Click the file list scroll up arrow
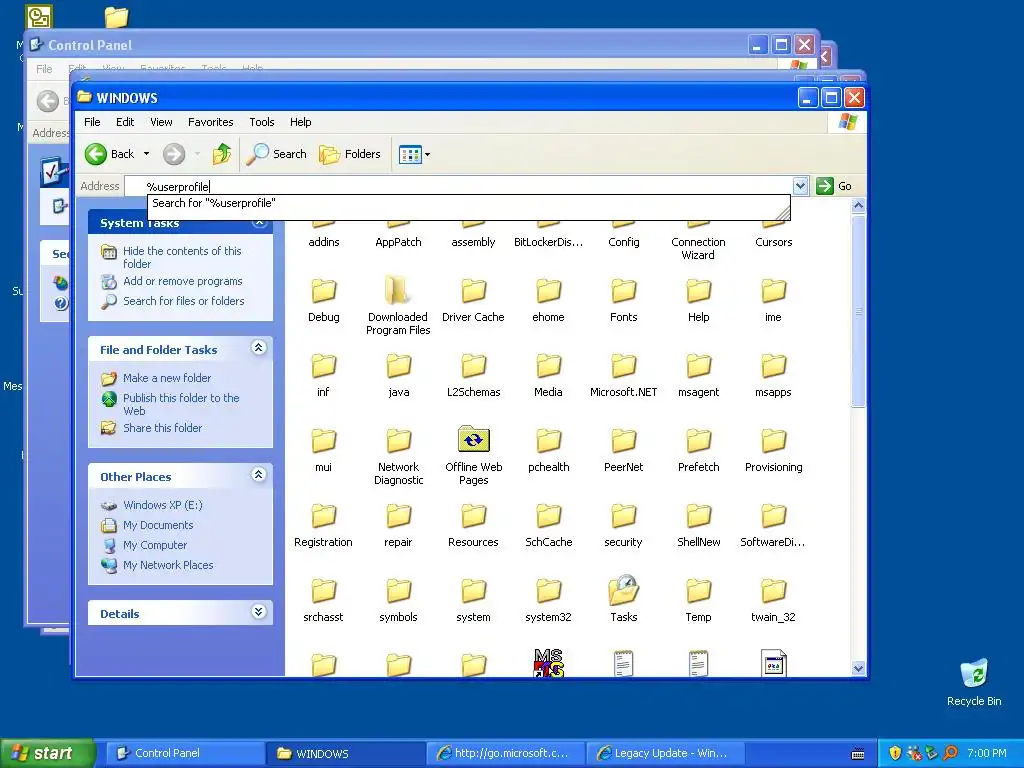The width and height of the screenshot is (1024, 768). (x=858, y=206)
